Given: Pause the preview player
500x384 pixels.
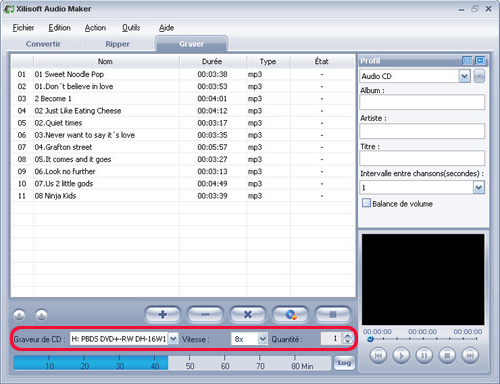Looking at the screenshot, I should [424, 356].
